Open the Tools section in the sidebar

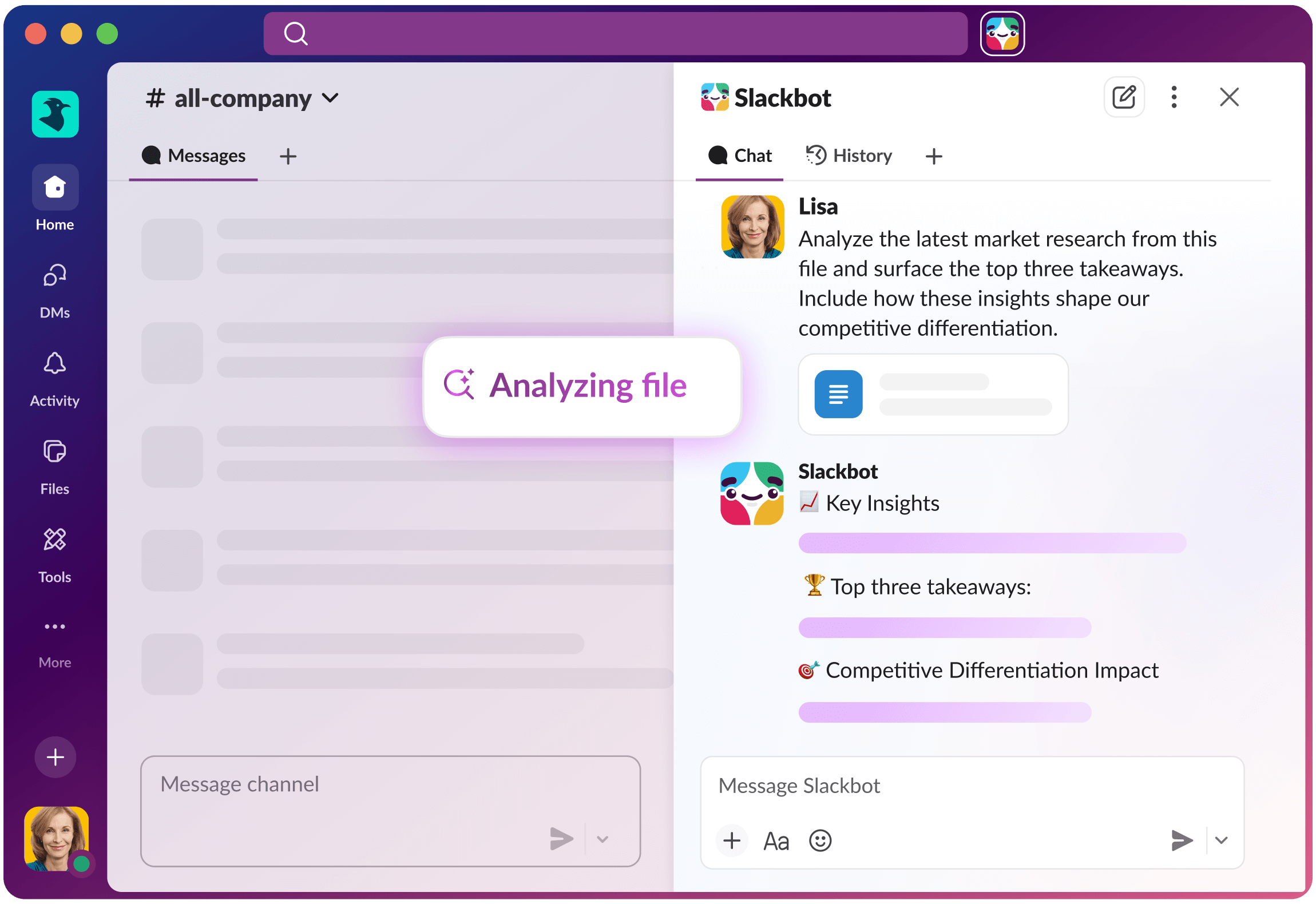(54, 540)
